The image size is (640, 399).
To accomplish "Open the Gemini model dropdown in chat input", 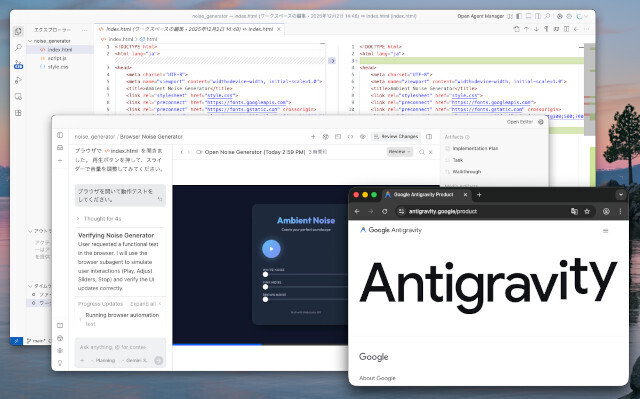I will (134, 361).
